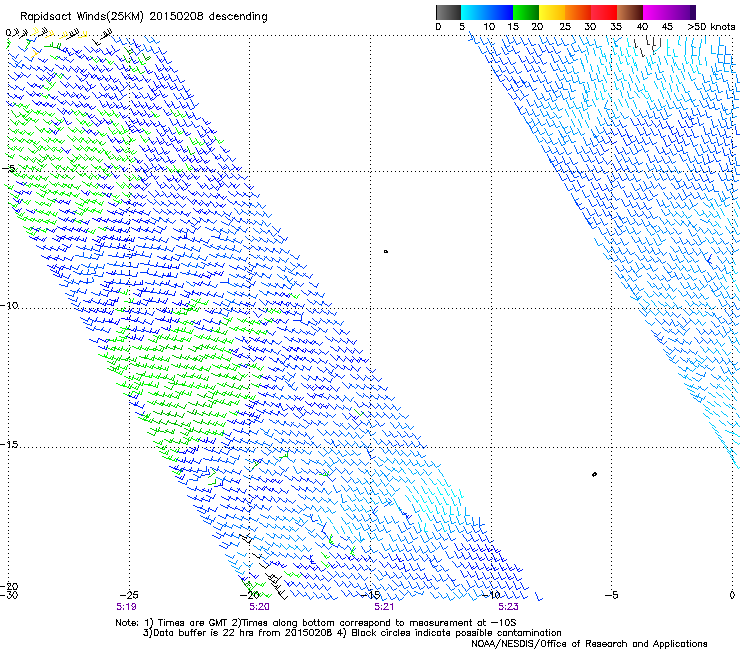
Task: Click the dark purple >50 knots legend swatch
Action: pyautogui.click(x=692, y=12)
